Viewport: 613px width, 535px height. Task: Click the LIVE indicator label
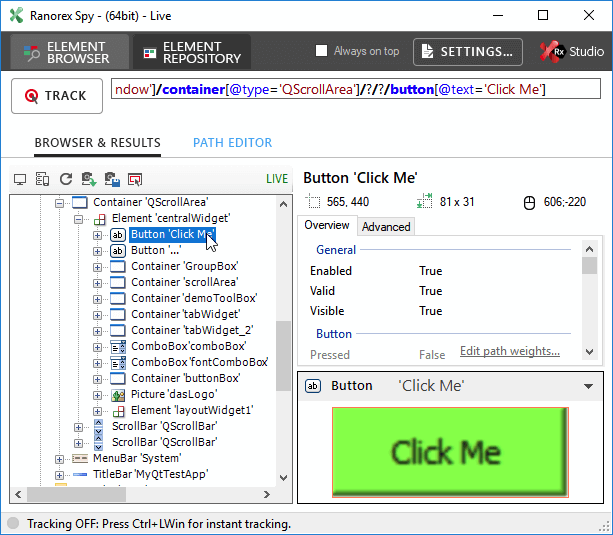pyautogui.click(x=277, y=179)
